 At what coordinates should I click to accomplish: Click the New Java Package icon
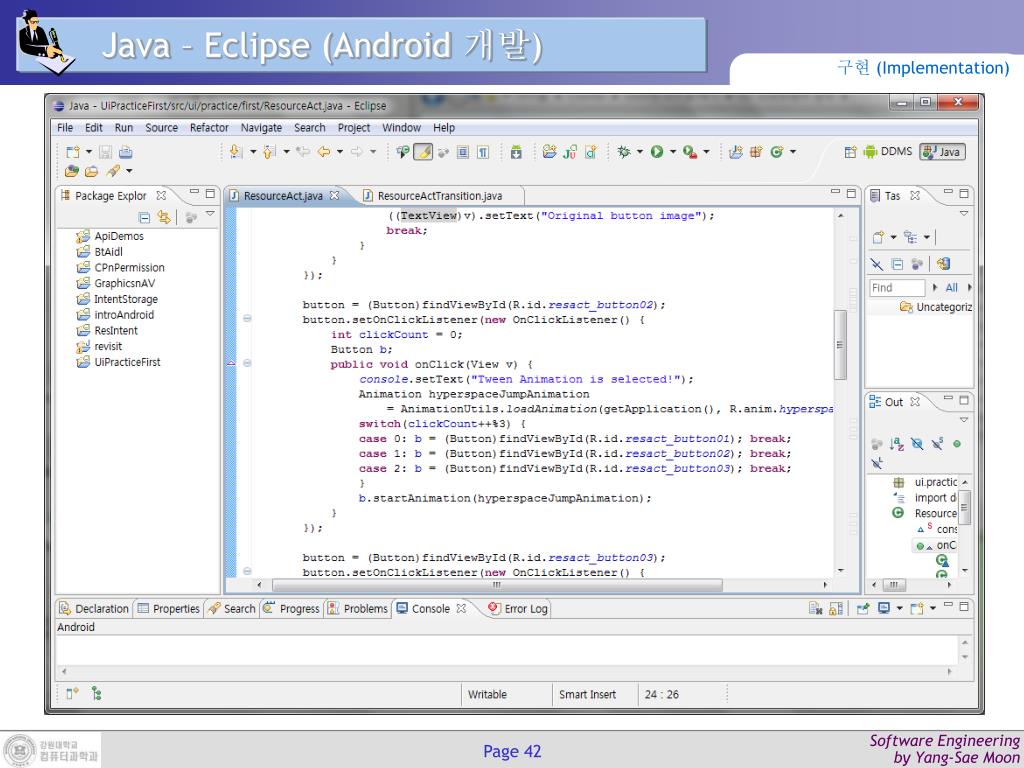756,152
